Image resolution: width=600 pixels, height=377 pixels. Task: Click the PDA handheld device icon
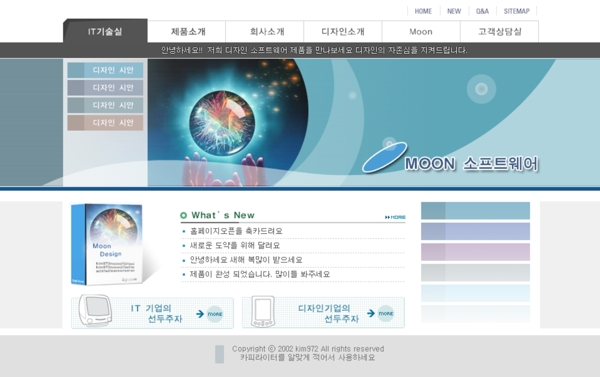[263, 312]
